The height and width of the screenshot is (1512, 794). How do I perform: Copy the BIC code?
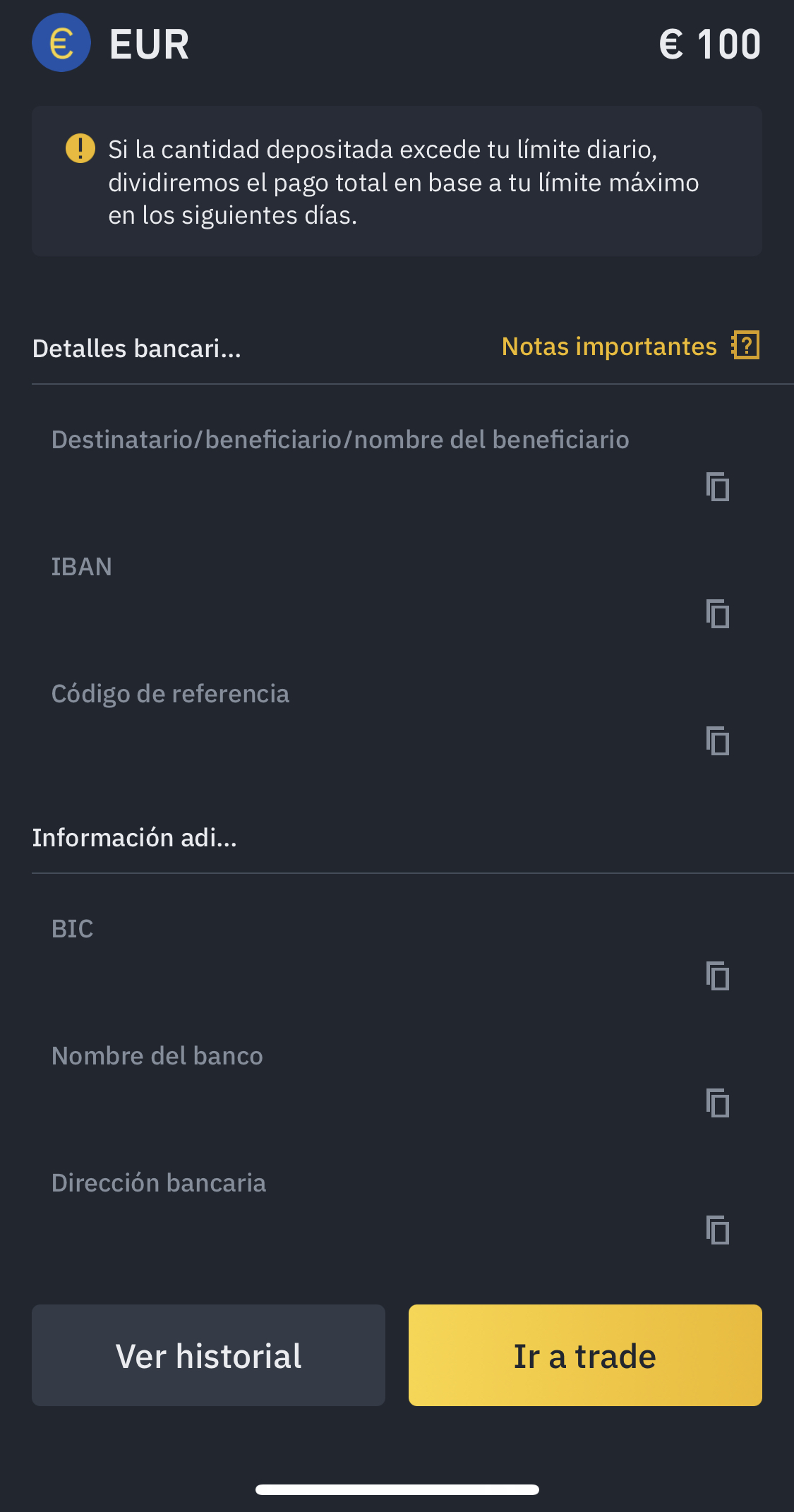(x=718, y=976)
